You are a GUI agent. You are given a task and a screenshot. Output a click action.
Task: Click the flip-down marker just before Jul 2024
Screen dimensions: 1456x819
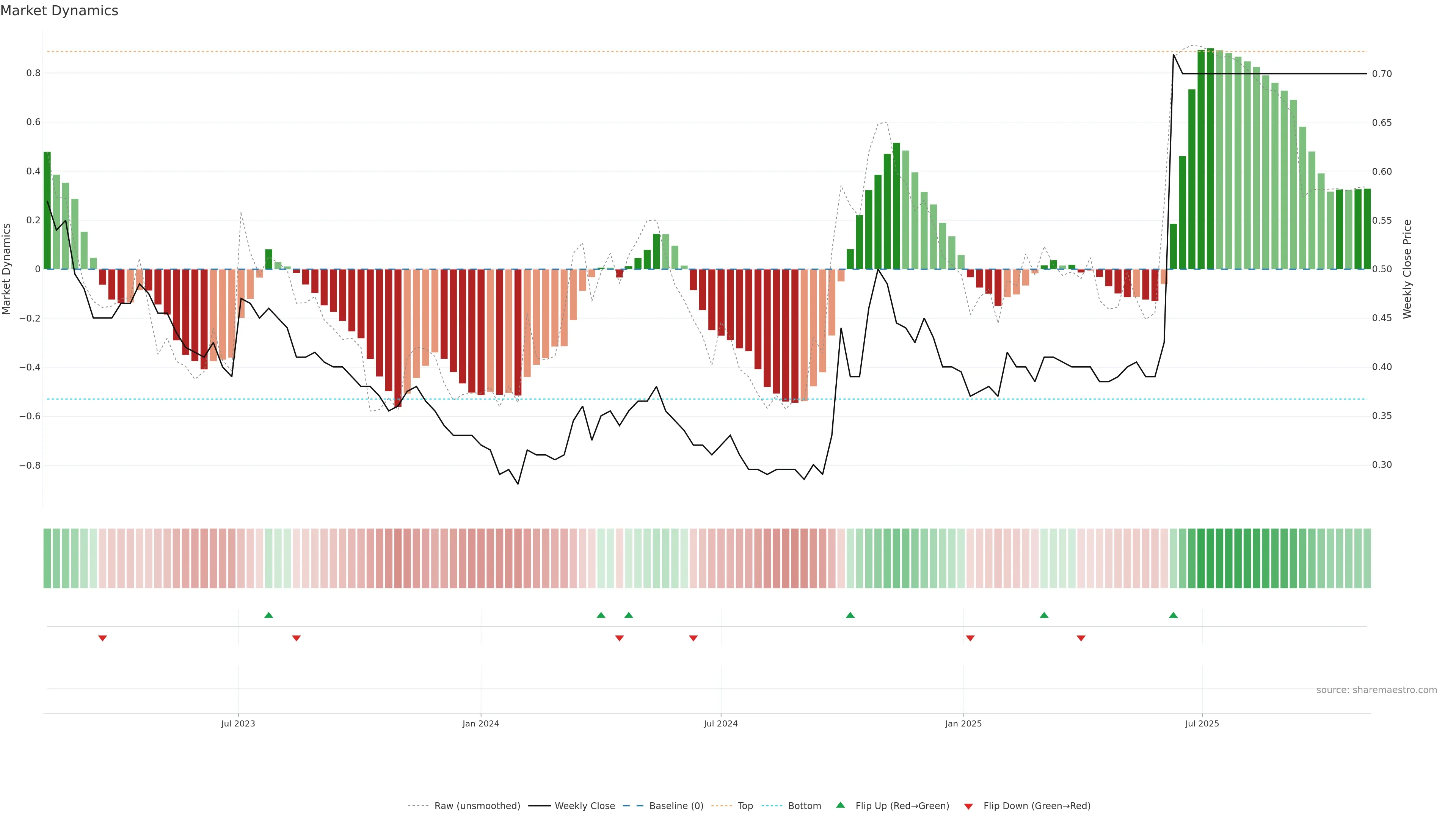693,638
